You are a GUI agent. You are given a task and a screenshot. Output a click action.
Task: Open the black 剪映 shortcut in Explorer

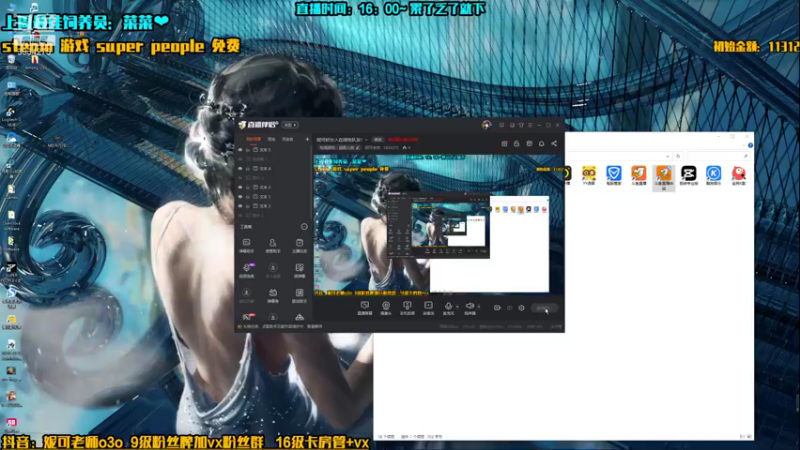[x=689, y=176]
